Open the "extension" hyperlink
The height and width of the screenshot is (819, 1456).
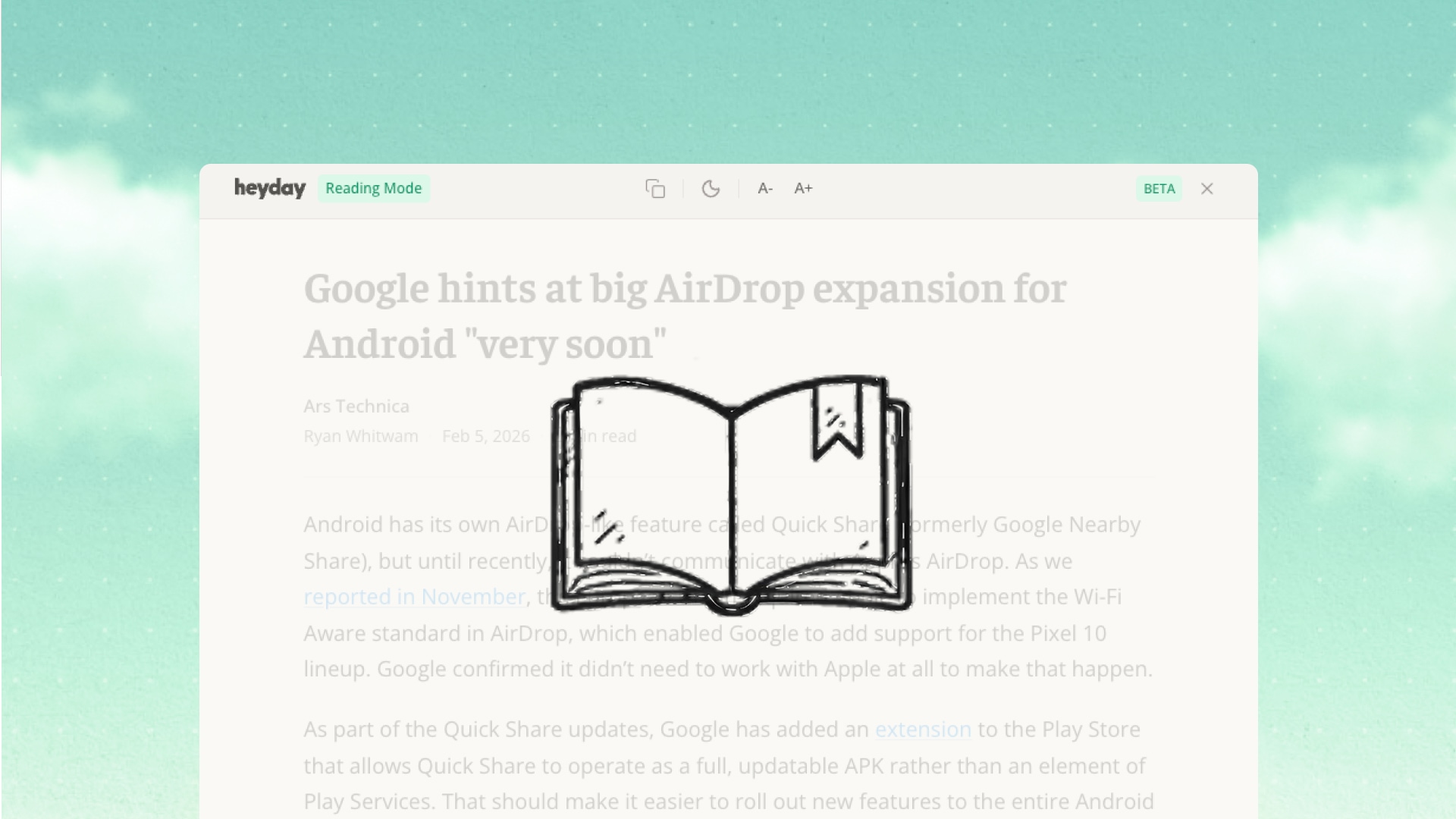[x=923, y=730]
